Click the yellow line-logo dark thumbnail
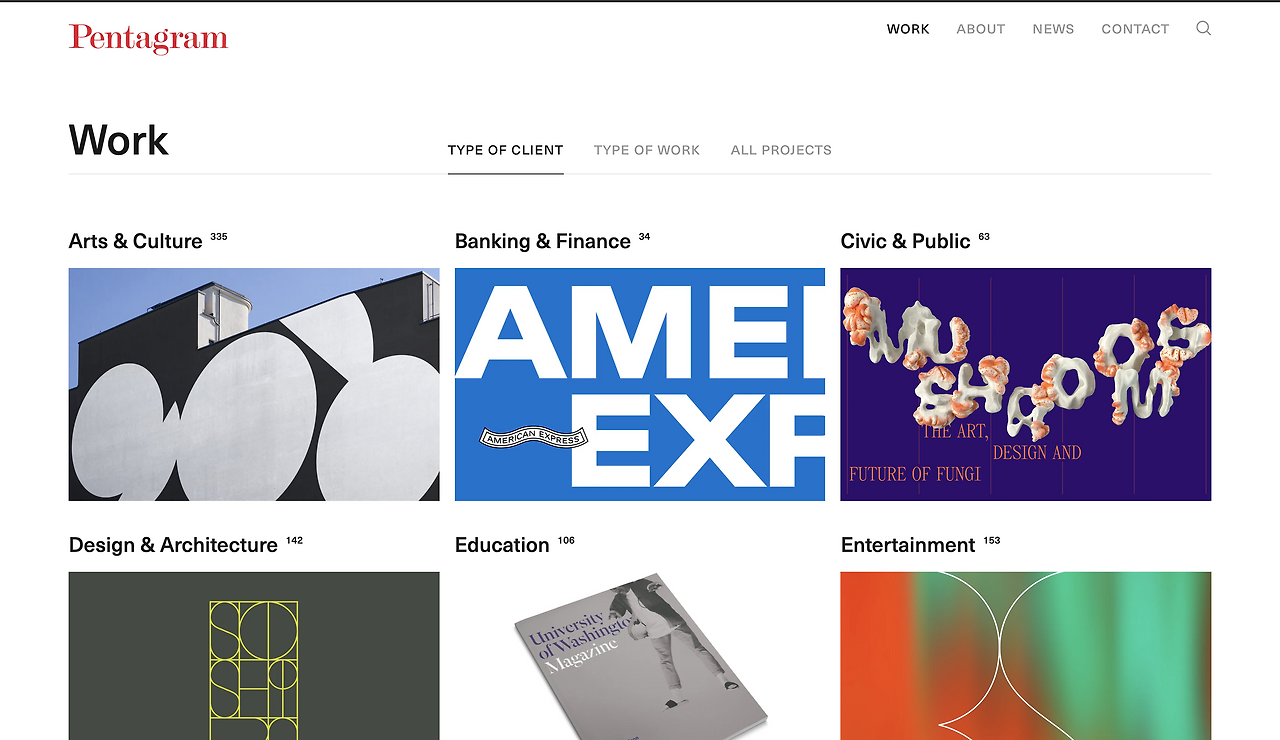Screen dimensions: 1280x740 pos(254,656)
